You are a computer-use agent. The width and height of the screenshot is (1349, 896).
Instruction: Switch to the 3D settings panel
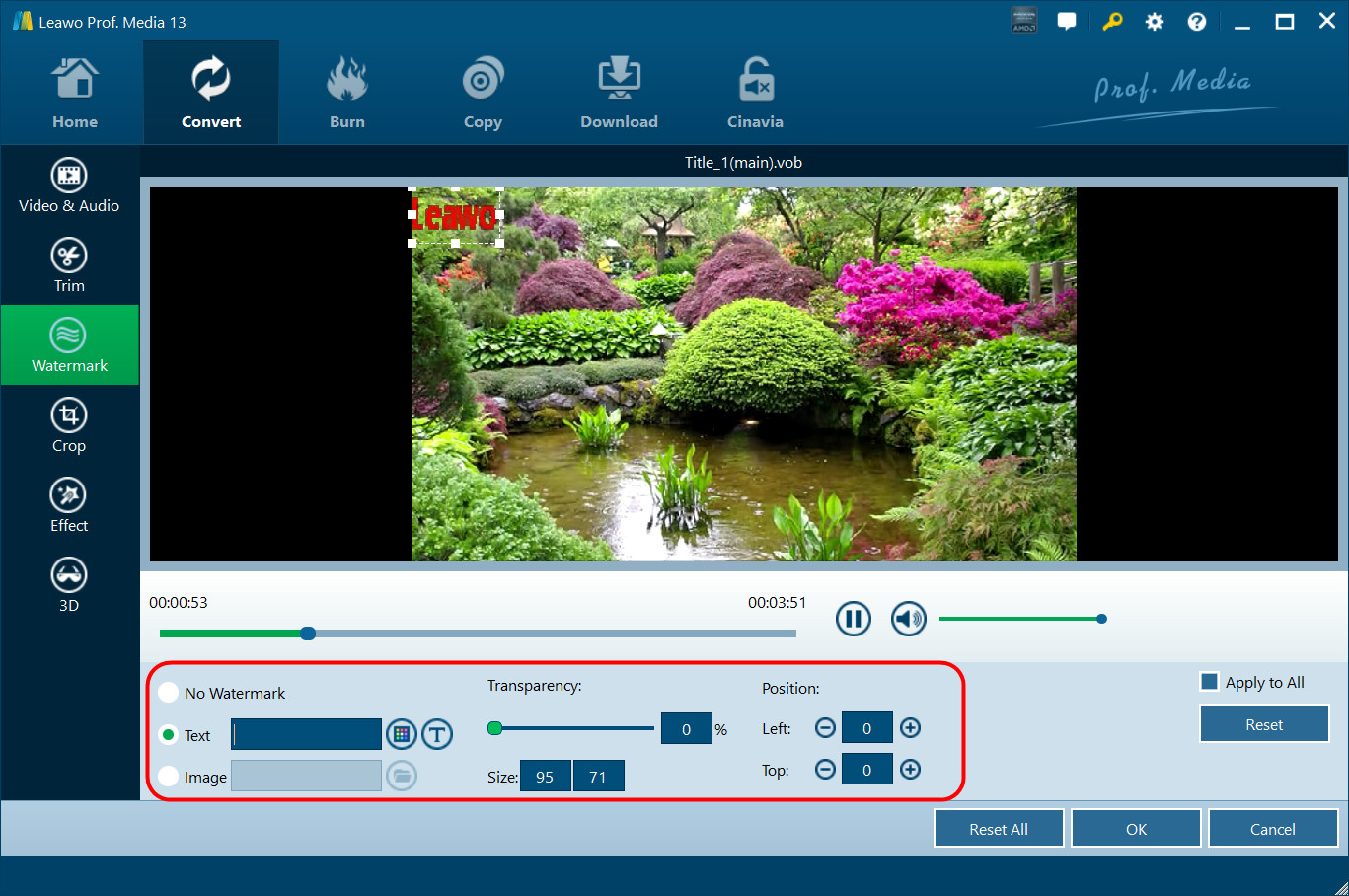coord(69,585)
